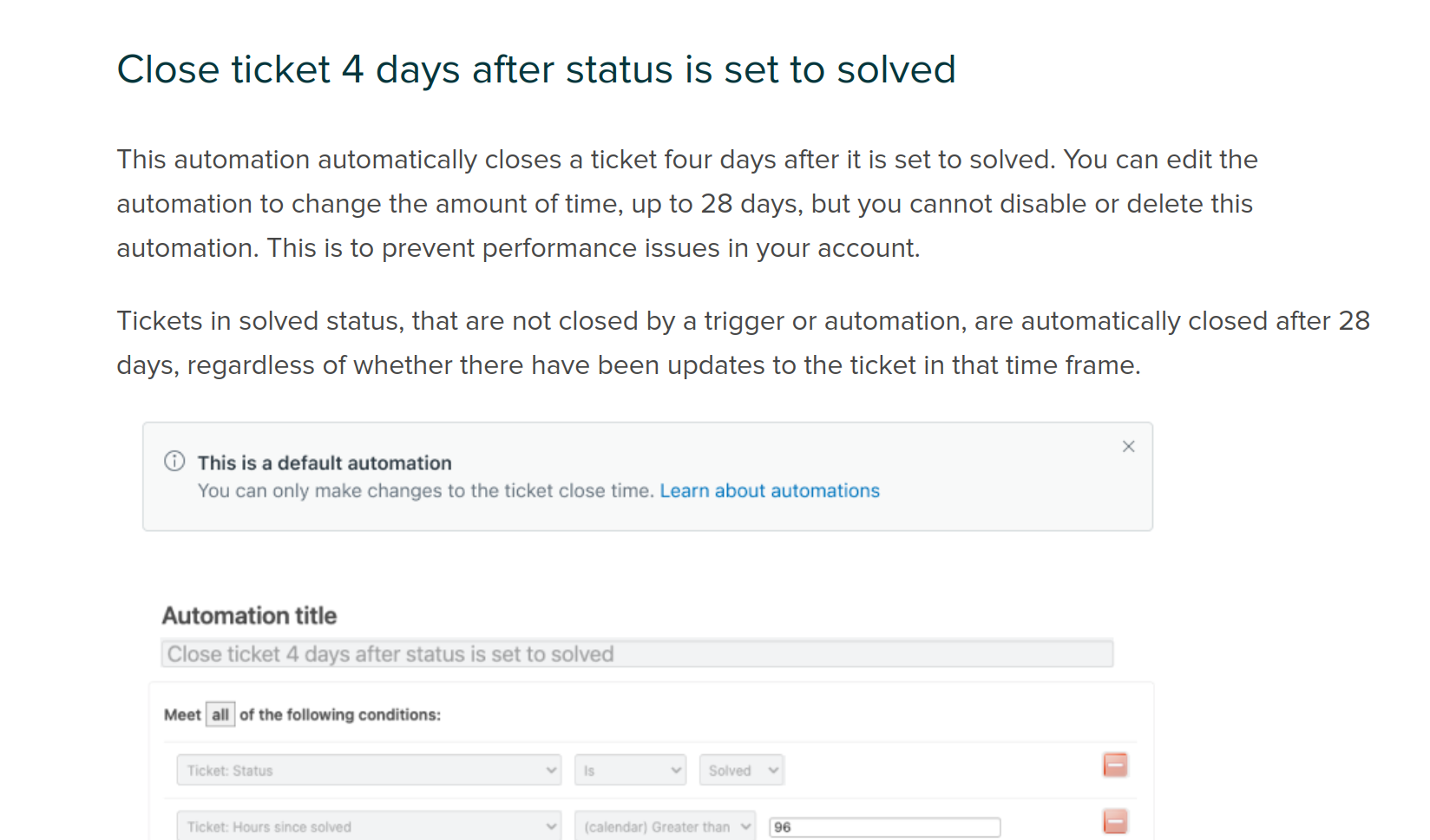
Task: Open the (calendar) Greater than dropdown
Action: [665, 826]
